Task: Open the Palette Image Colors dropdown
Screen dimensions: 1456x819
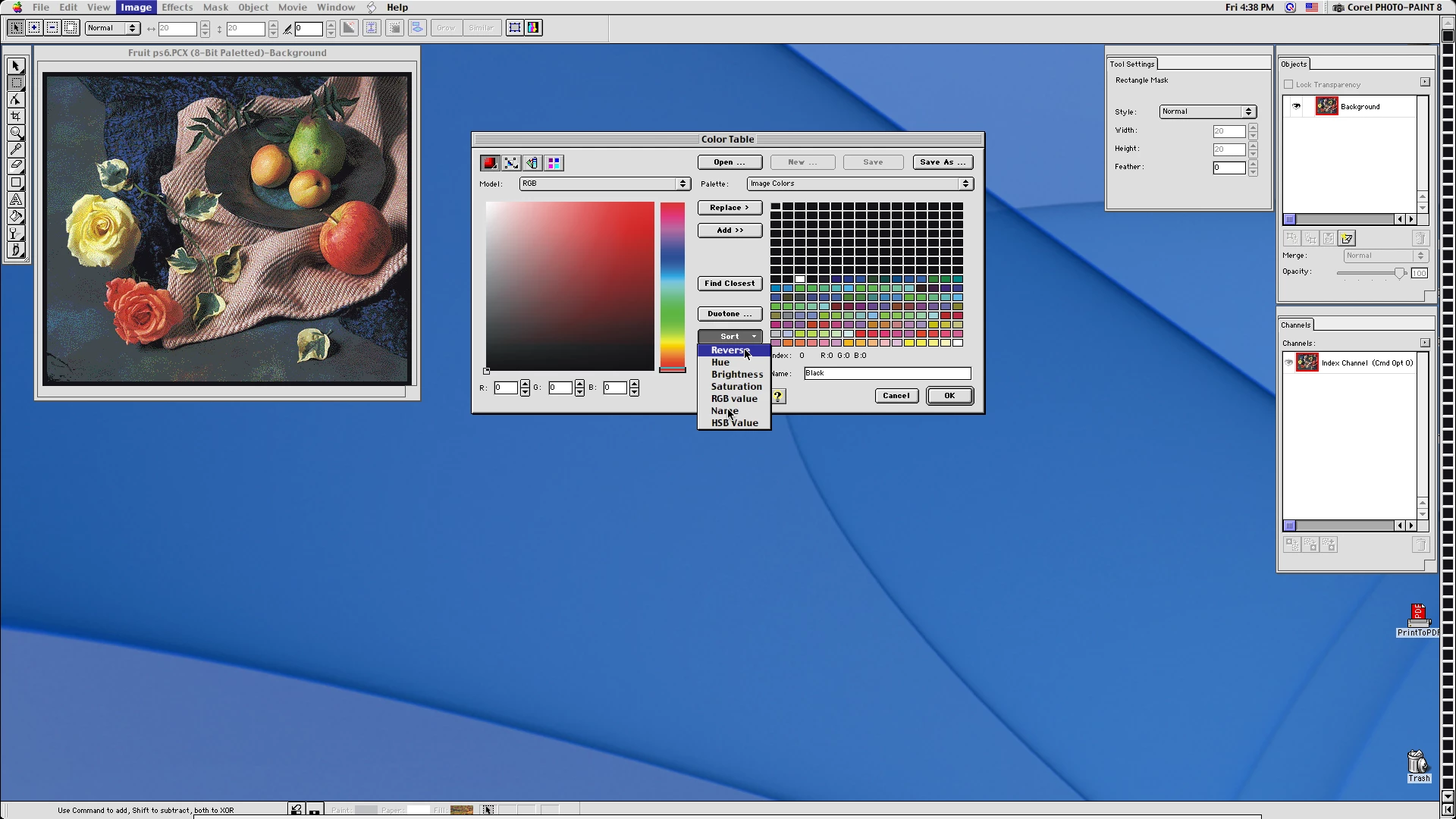Action: pos(860,184)
